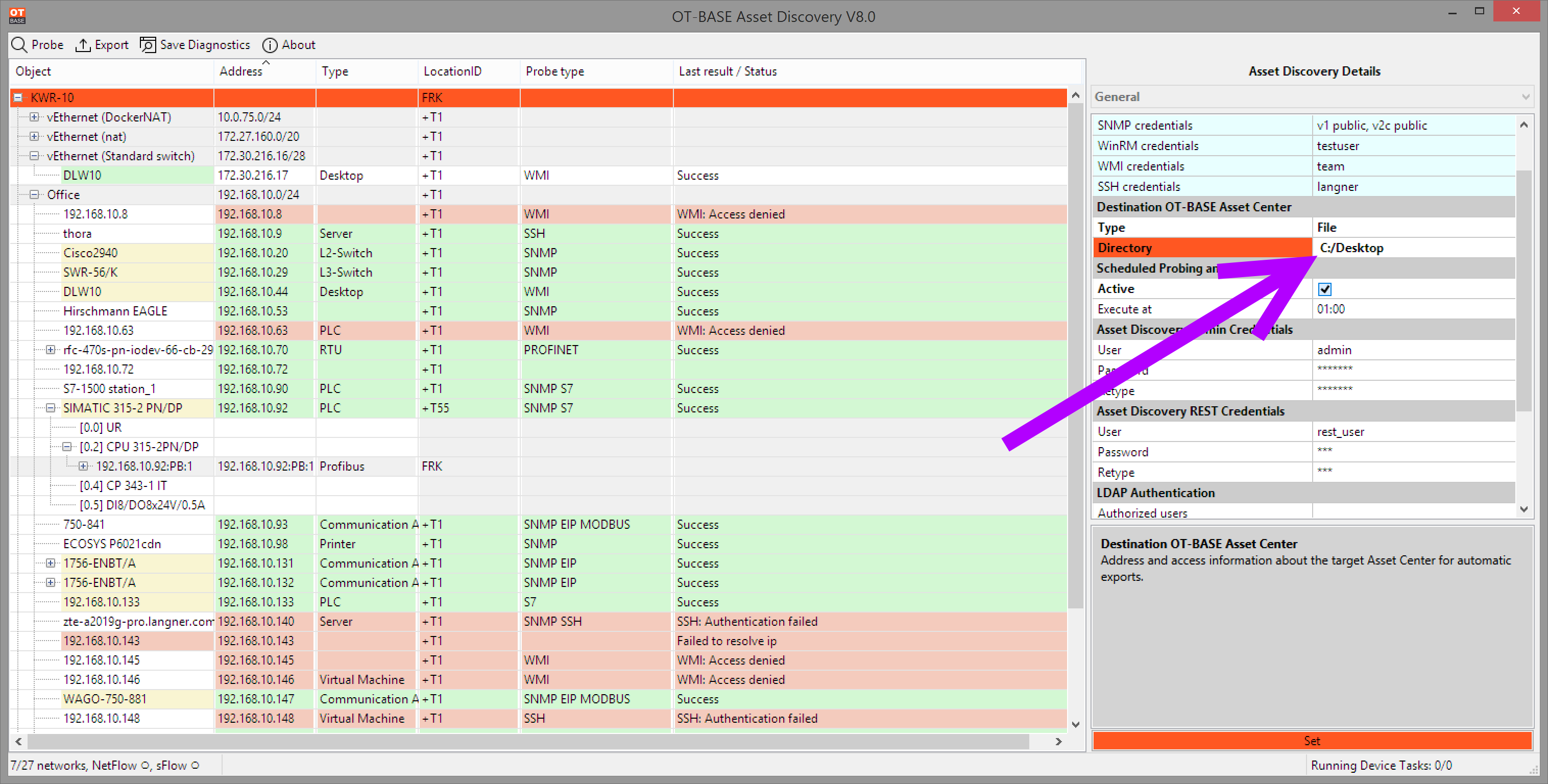Collapse the SIMATIC 315-2 PN/DP node
Image resolution: width=1548 pixels, height=784 pixels.
[51, 408]
